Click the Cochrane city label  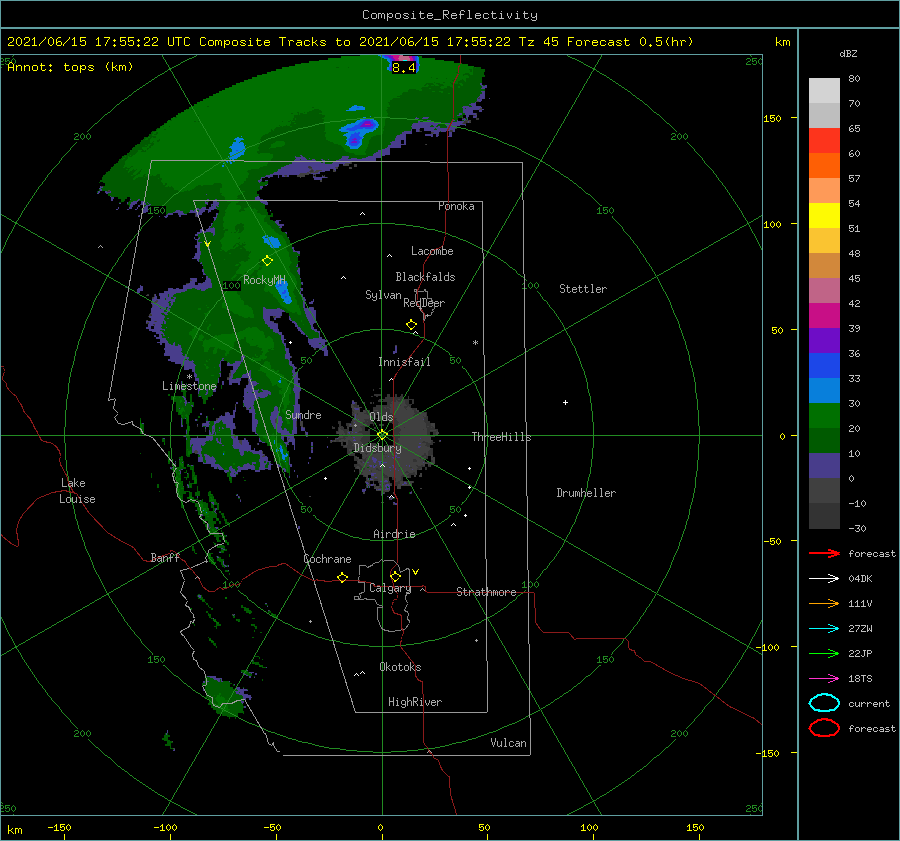coord(327,559)
